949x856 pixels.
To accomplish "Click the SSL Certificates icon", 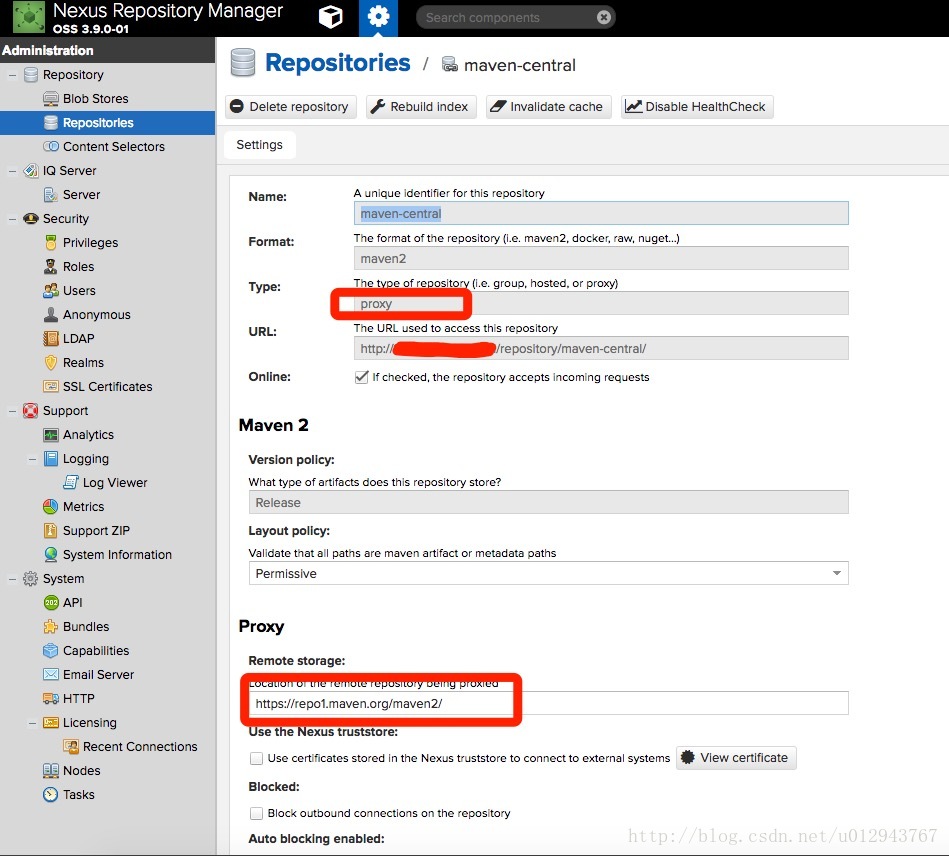I will point(51,386).
